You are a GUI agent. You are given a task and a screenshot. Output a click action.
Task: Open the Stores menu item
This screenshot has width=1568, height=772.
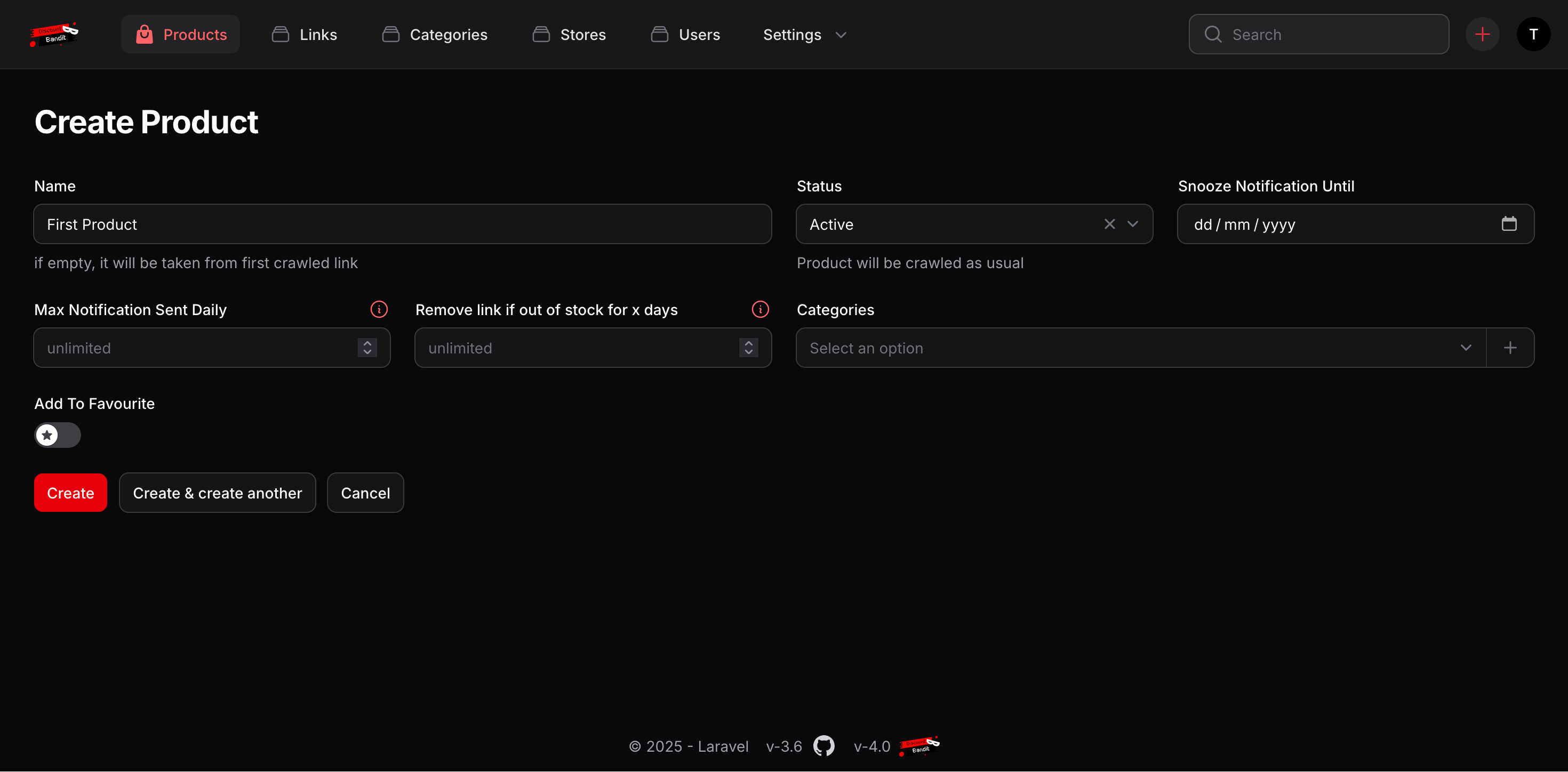click(x=569, y=35)
